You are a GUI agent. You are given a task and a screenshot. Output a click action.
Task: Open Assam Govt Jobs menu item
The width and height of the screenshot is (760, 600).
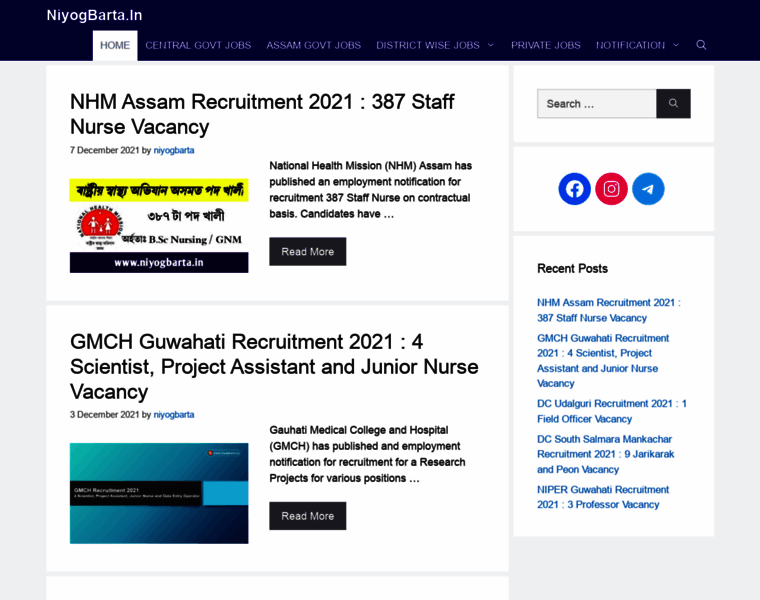(x=314, y=46)
